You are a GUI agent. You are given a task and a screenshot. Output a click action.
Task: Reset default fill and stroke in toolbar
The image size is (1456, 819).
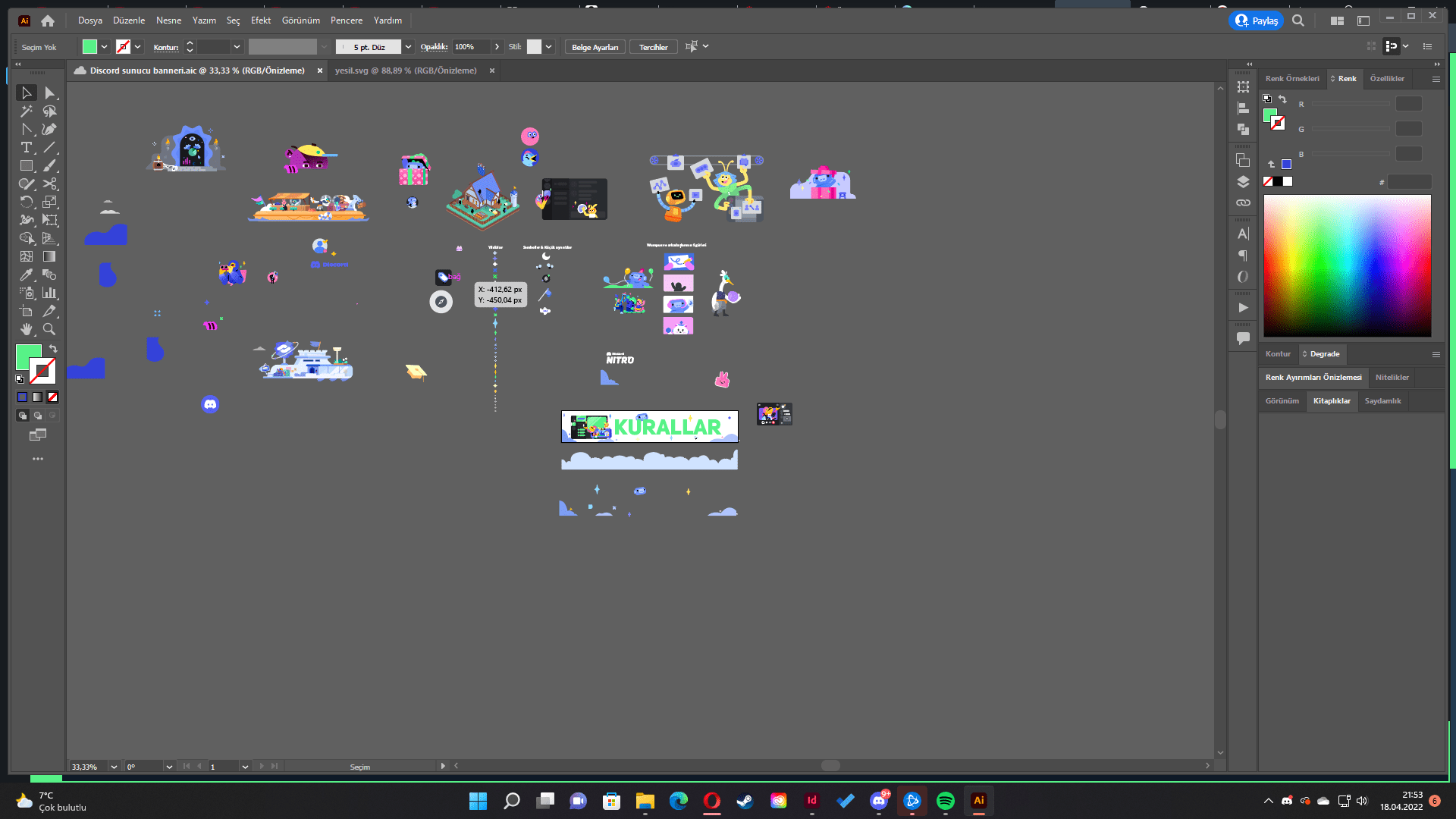20,379
